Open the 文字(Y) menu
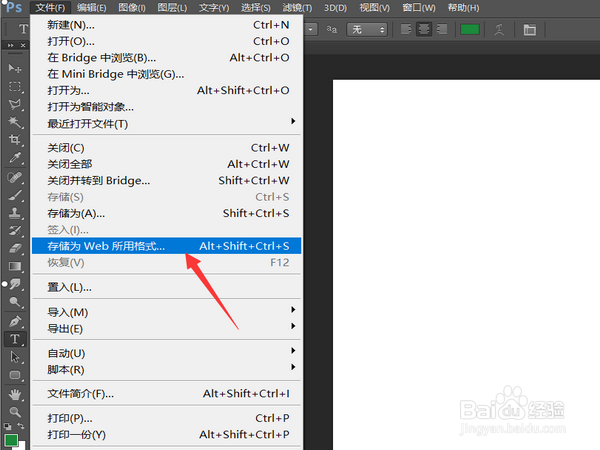600x450 pixels. (214, 8)
